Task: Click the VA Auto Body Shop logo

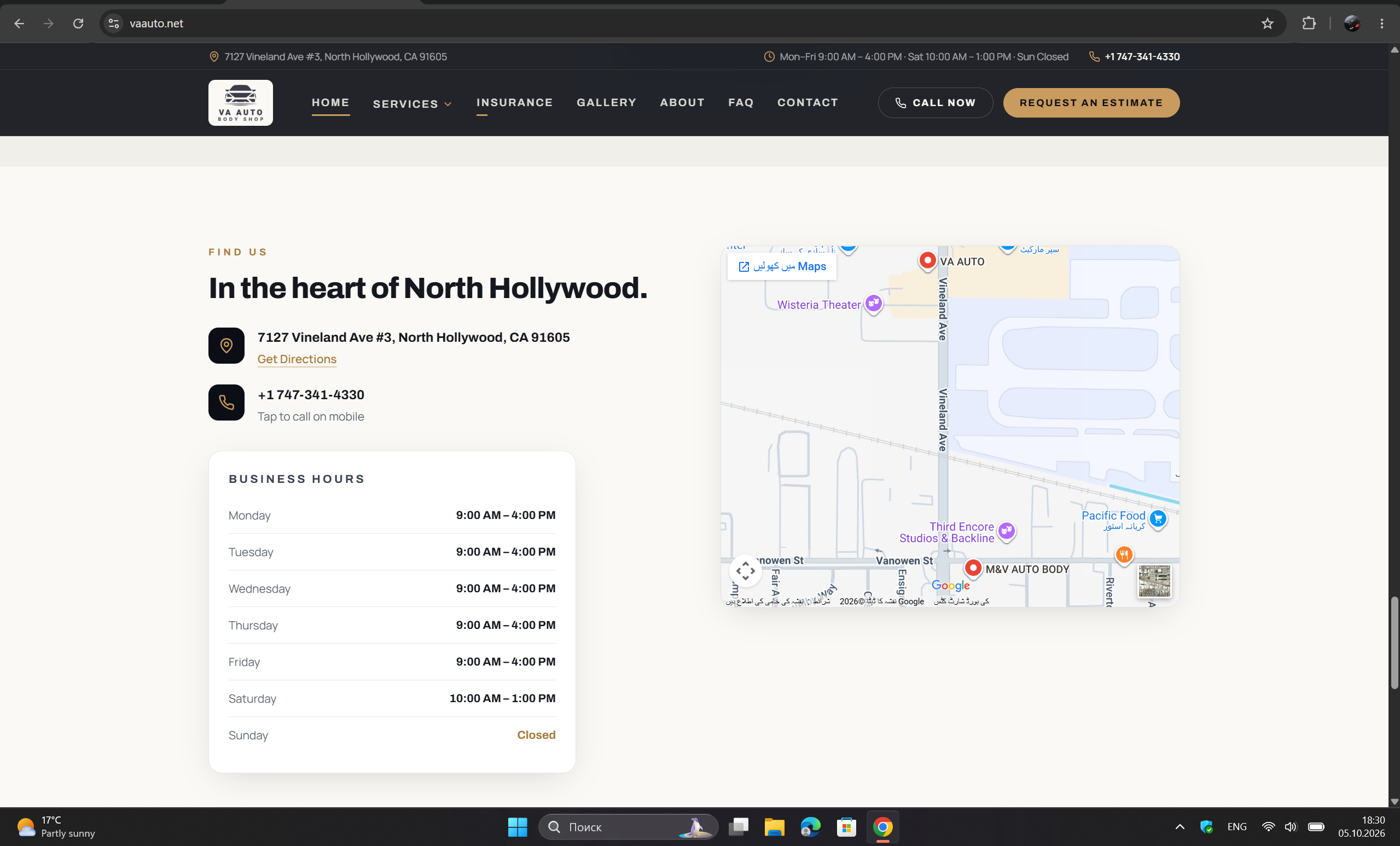Action: tap(240, 103)
